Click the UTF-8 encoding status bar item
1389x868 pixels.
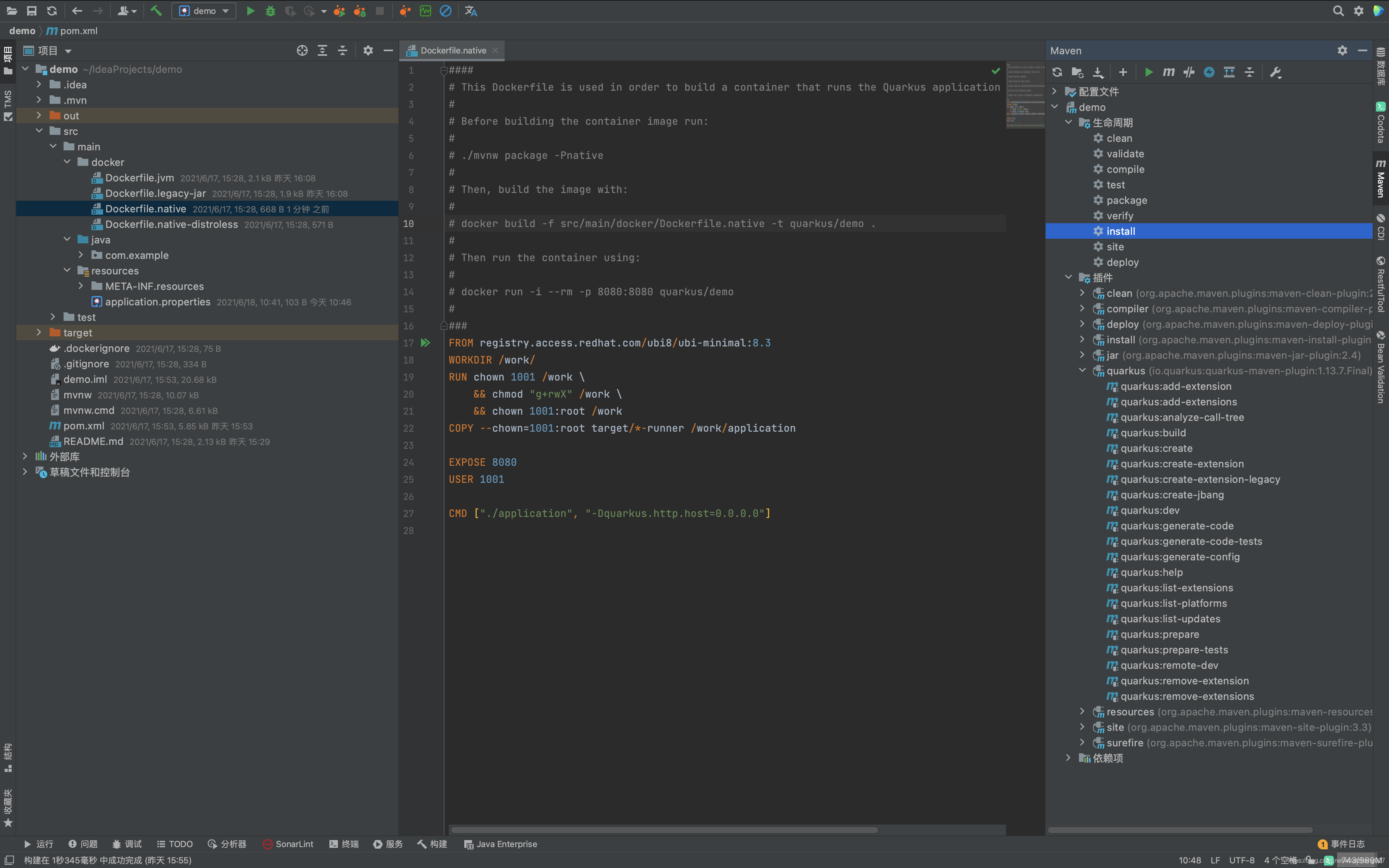click(1241, 860)
